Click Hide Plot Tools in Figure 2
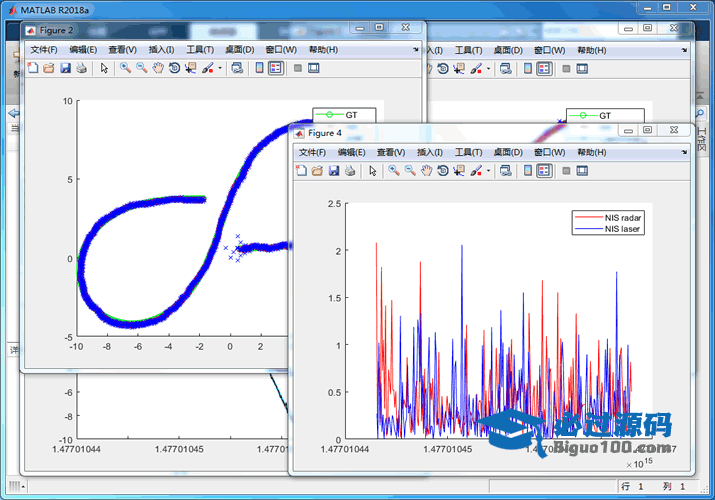Image resolution: width=715 pixels, height=500 pixels. tap(298, 68)
